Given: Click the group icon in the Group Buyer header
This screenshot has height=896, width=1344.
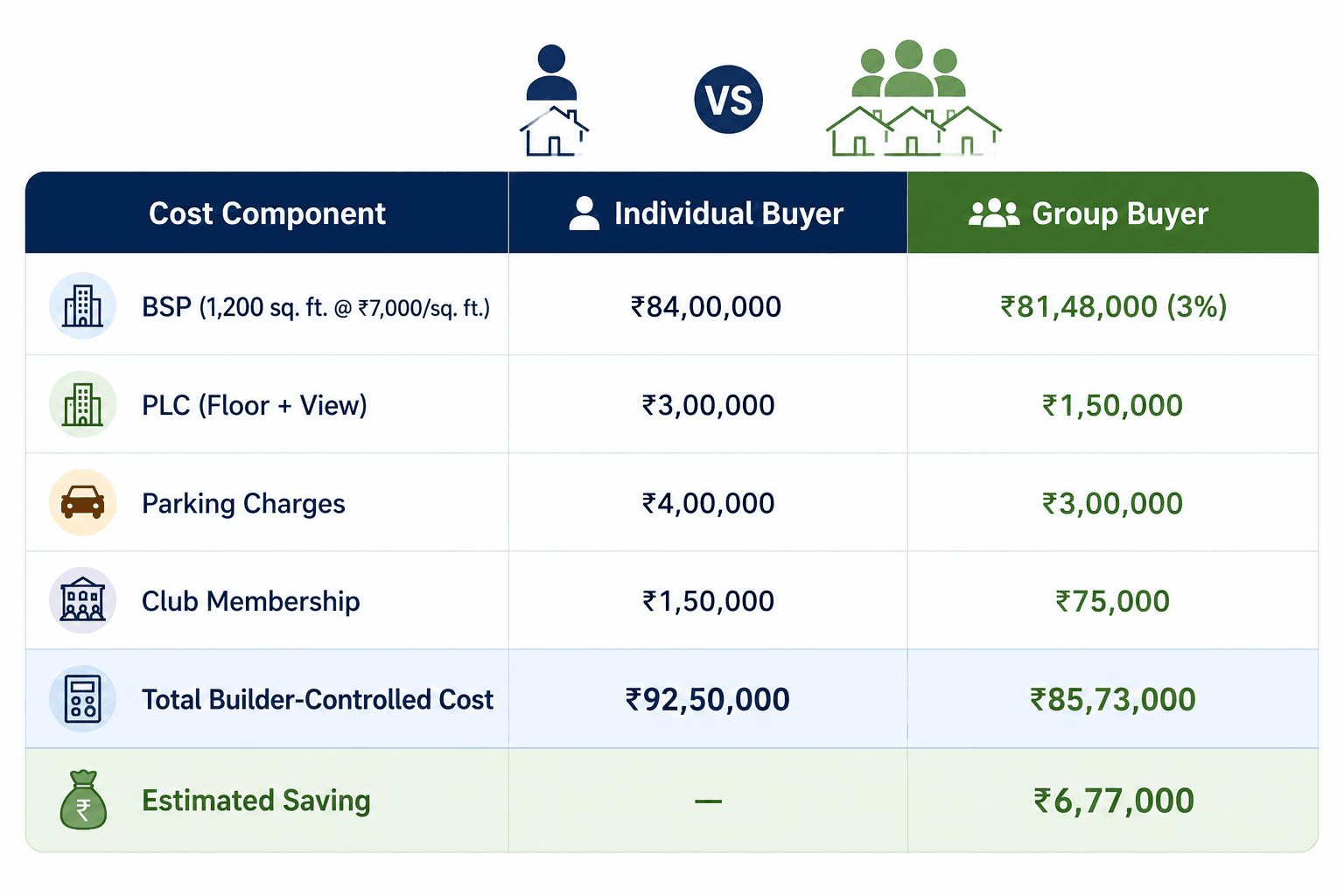Looking at the screenshot, I should pos(994,213).
